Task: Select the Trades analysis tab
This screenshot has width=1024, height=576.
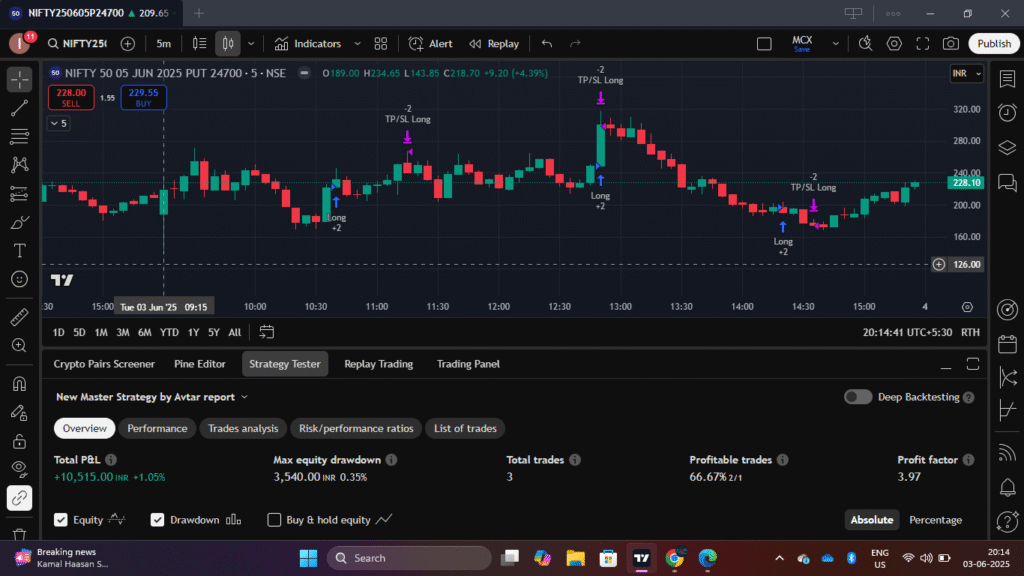Action: click(x=243, y=428)
